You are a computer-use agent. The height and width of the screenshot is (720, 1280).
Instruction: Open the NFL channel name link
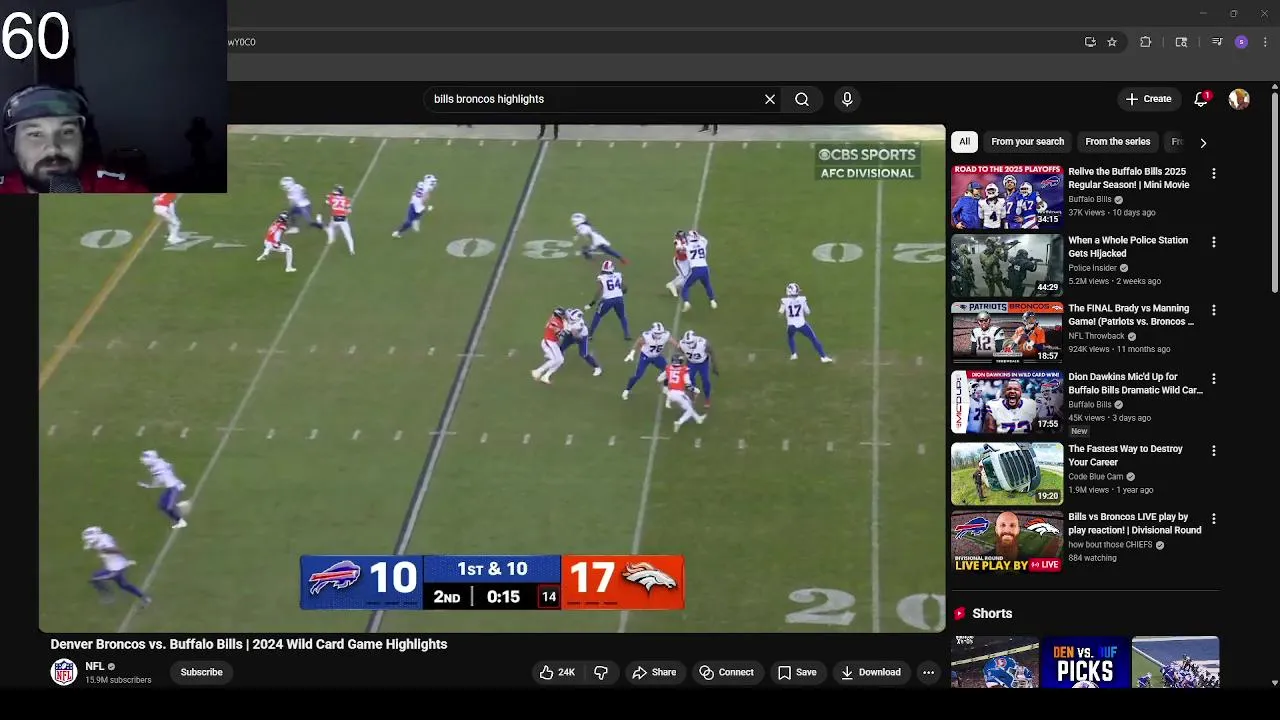pos(95,666)
